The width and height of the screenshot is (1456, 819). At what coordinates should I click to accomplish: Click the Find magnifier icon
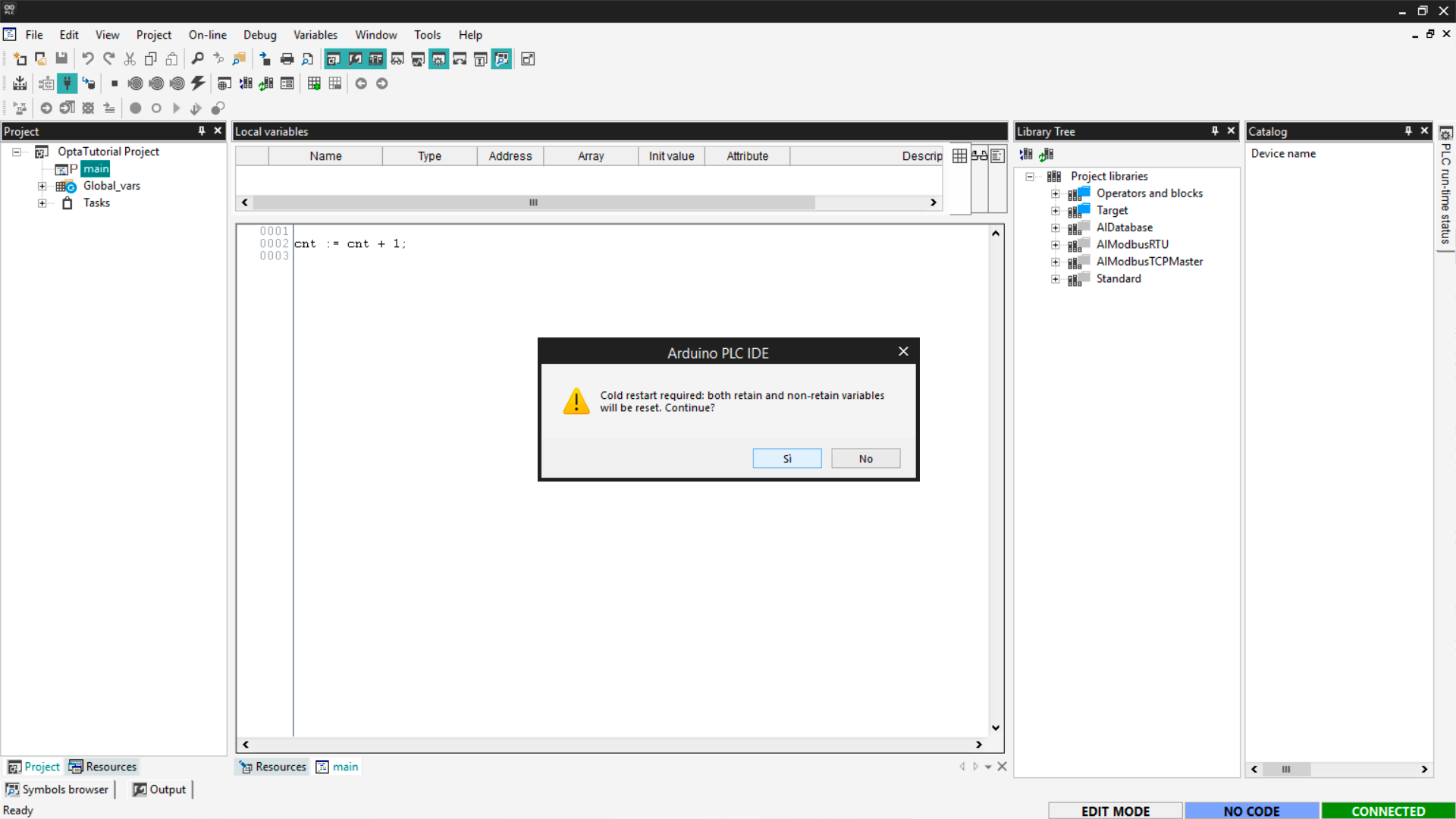197,58
